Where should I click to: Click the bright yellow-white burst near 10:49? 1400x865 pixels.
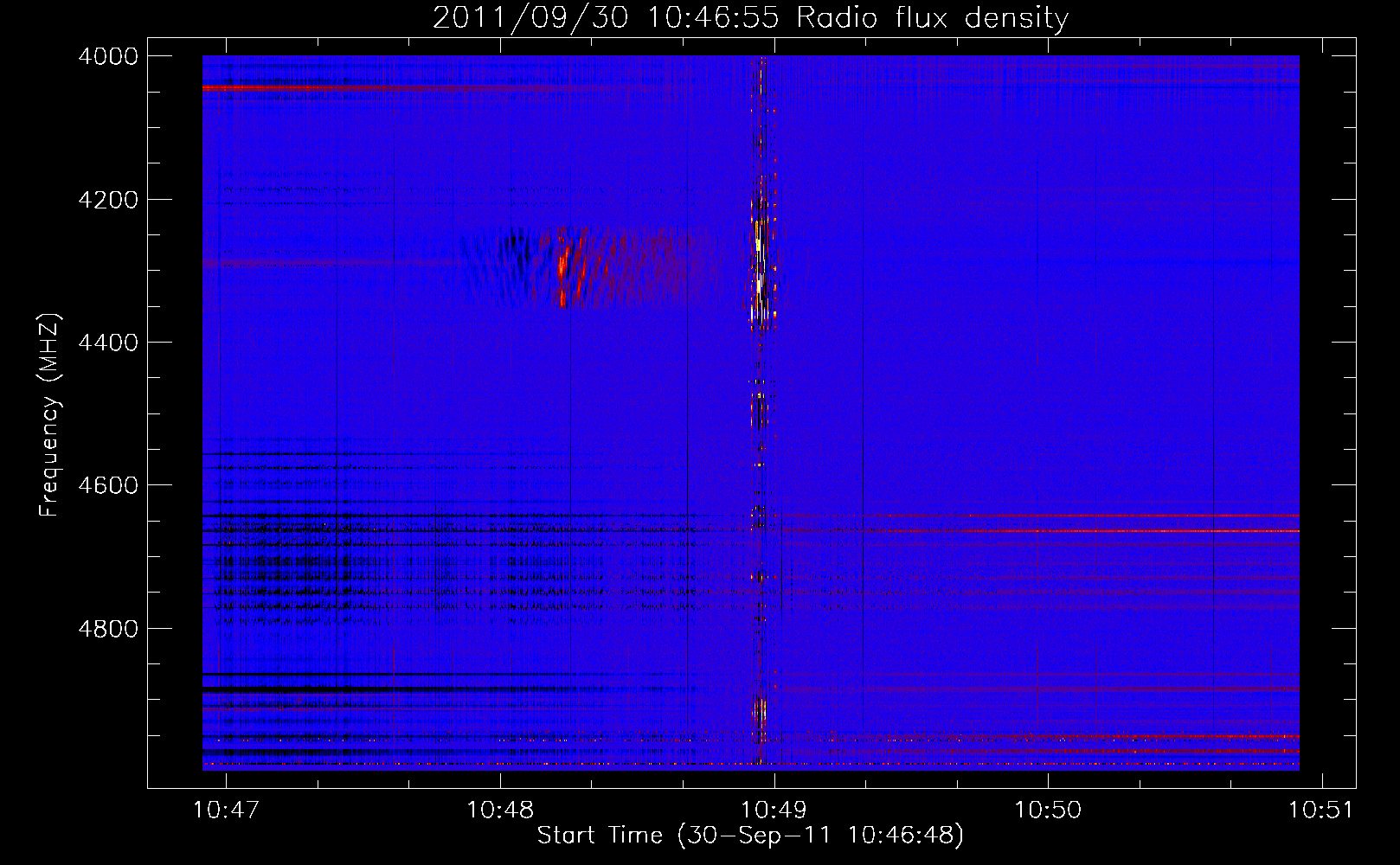(760, 268)
